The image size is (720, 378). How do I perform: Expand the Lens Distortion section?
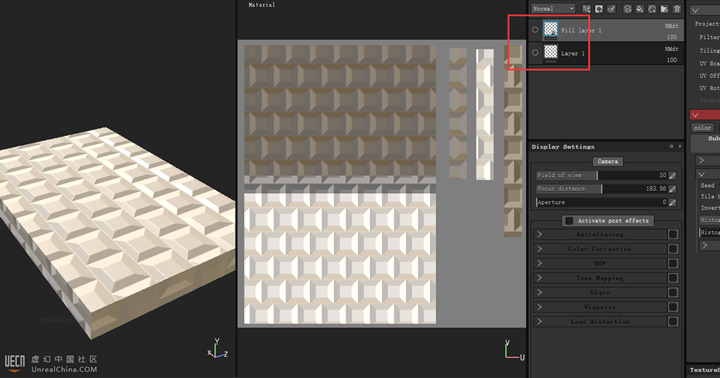pos(540,322)
